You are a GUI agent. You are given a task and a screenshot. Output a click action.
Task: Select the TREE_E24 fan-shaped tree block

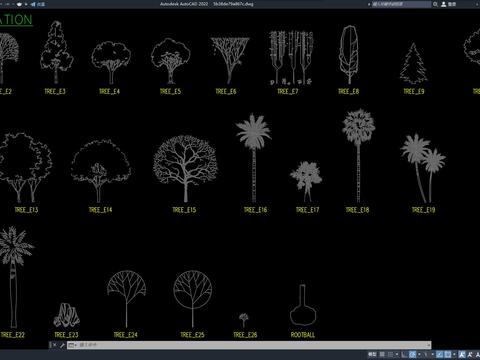126,299
